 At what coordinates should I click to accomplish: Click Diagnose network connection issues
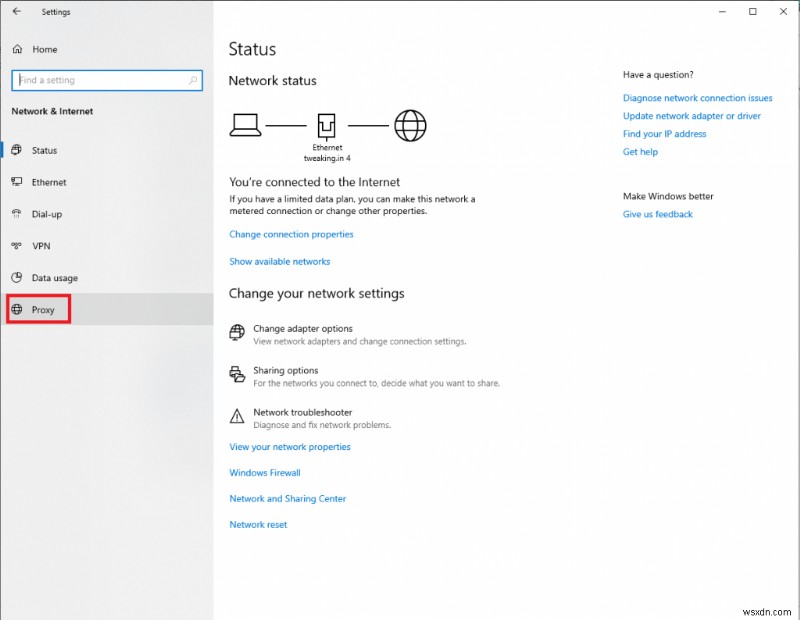[697, 98]
